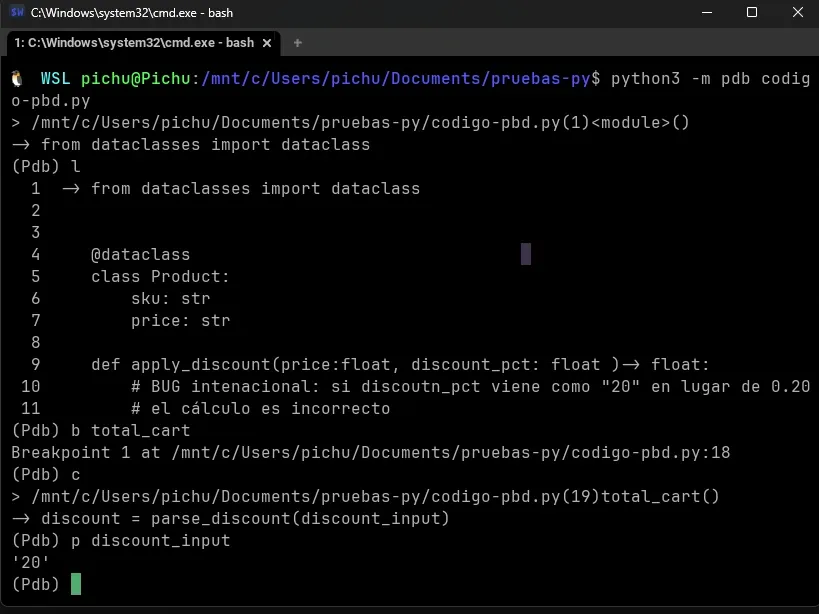Click the 'p discount_input' command

click(x=150, y=540)
